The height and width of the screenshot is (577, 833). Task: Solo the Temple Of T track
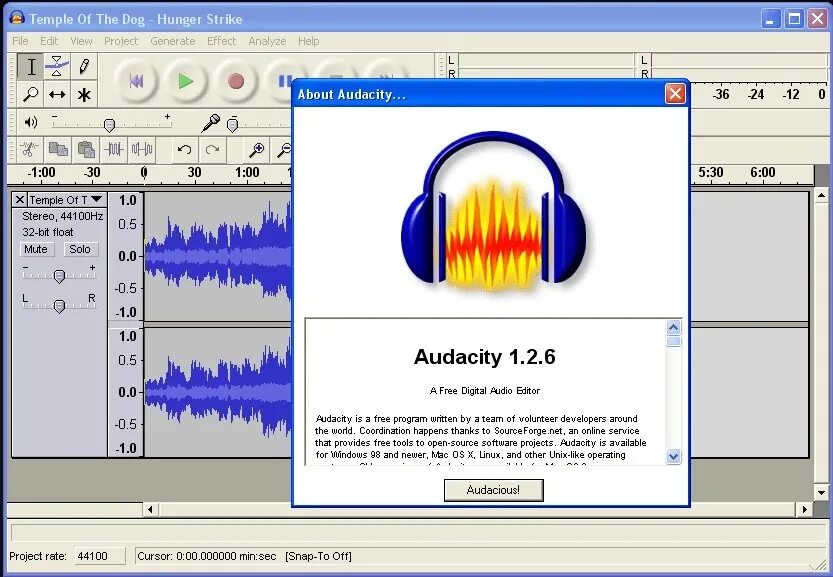tap(80, 249)
